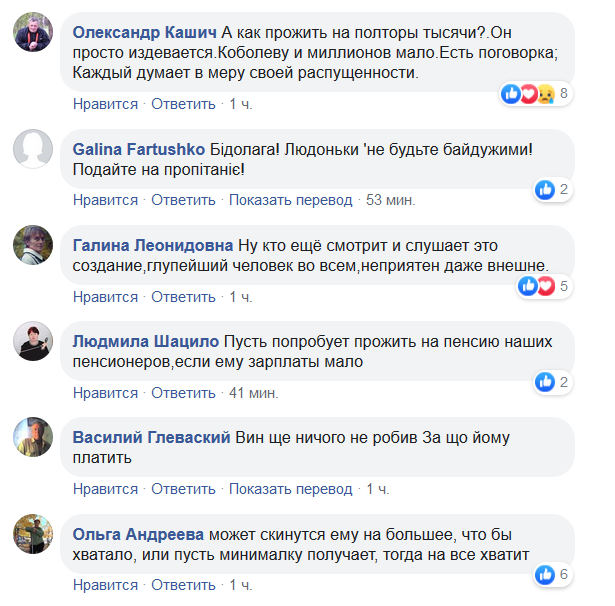Click Ответить under Галина Леонидовна's comment

click(x=183, y=297)
